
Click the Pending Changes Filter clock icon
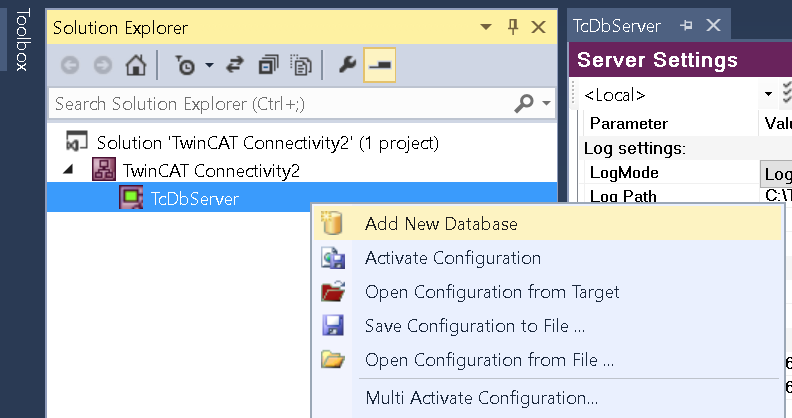pos(185,66)
